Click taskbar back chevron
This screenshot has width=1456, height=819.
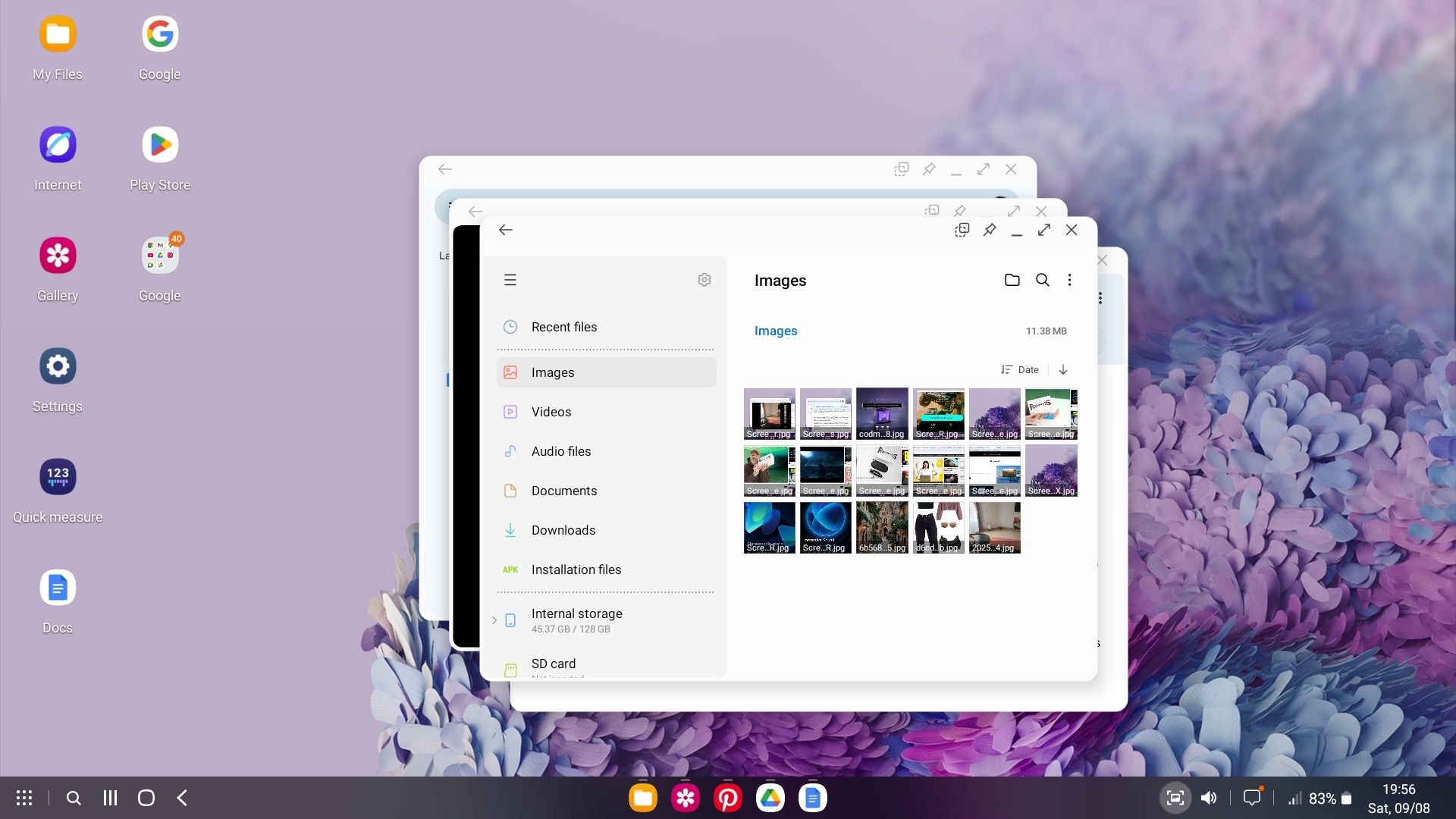coord(182,798)
